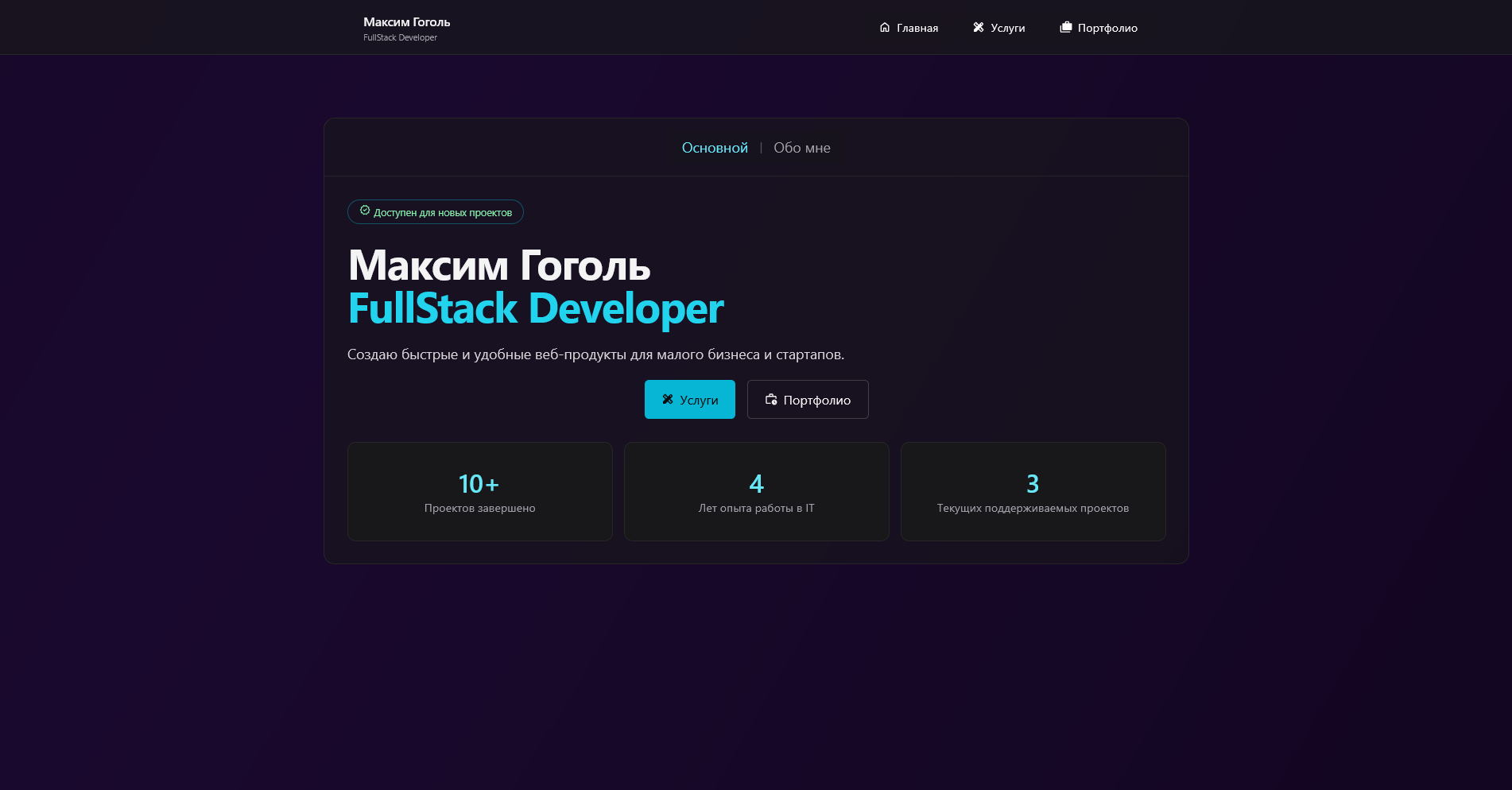Viewport: 1512px width, 790px height.
Task: Click the large Максим Гоголь heading
Action: tap(499, 265)
